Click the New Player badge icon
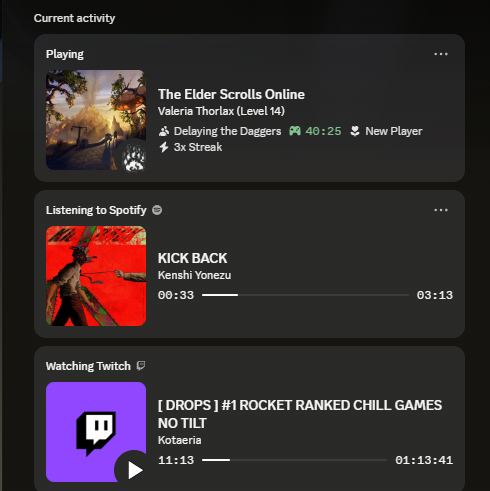This screenshot has width=490, height=491. click(x=355, y=131)
